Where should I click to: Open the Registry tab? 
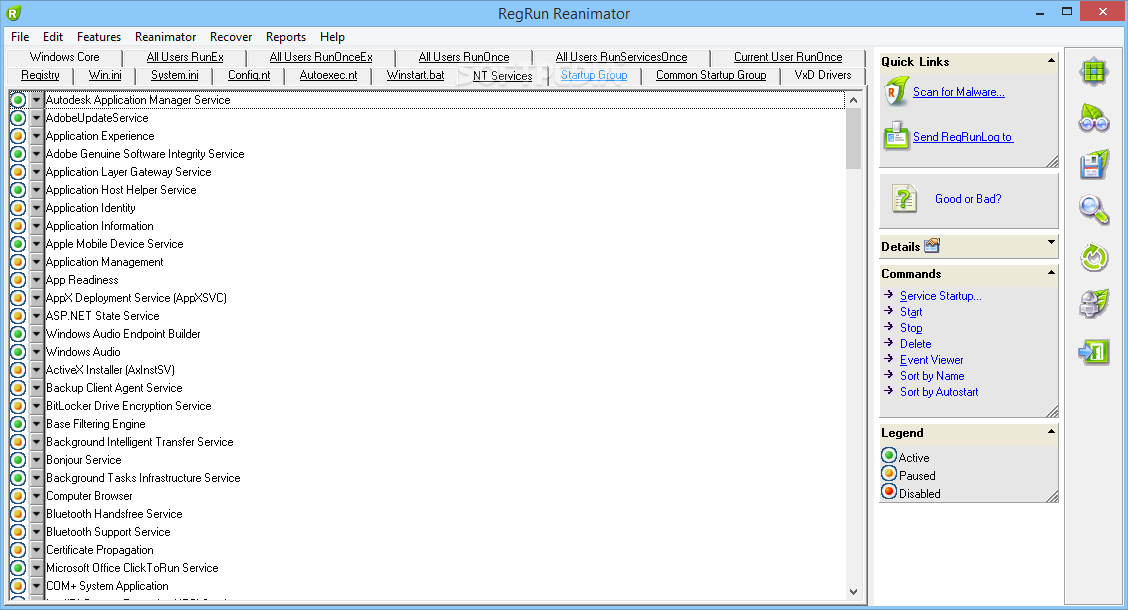click(40, 75)
